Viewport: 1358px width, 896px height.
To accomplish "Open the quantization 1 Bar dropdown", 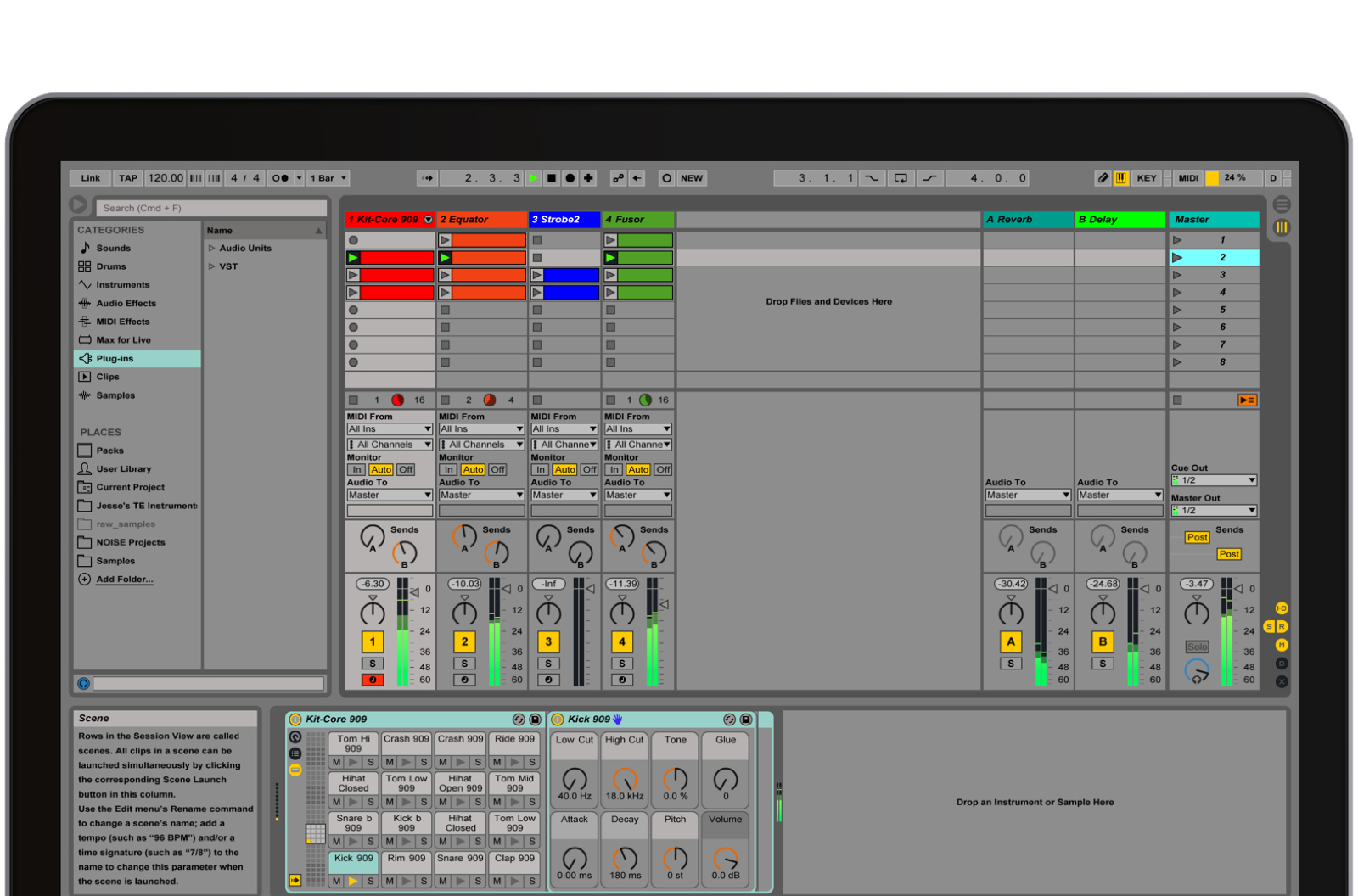I will click(328, 178).
